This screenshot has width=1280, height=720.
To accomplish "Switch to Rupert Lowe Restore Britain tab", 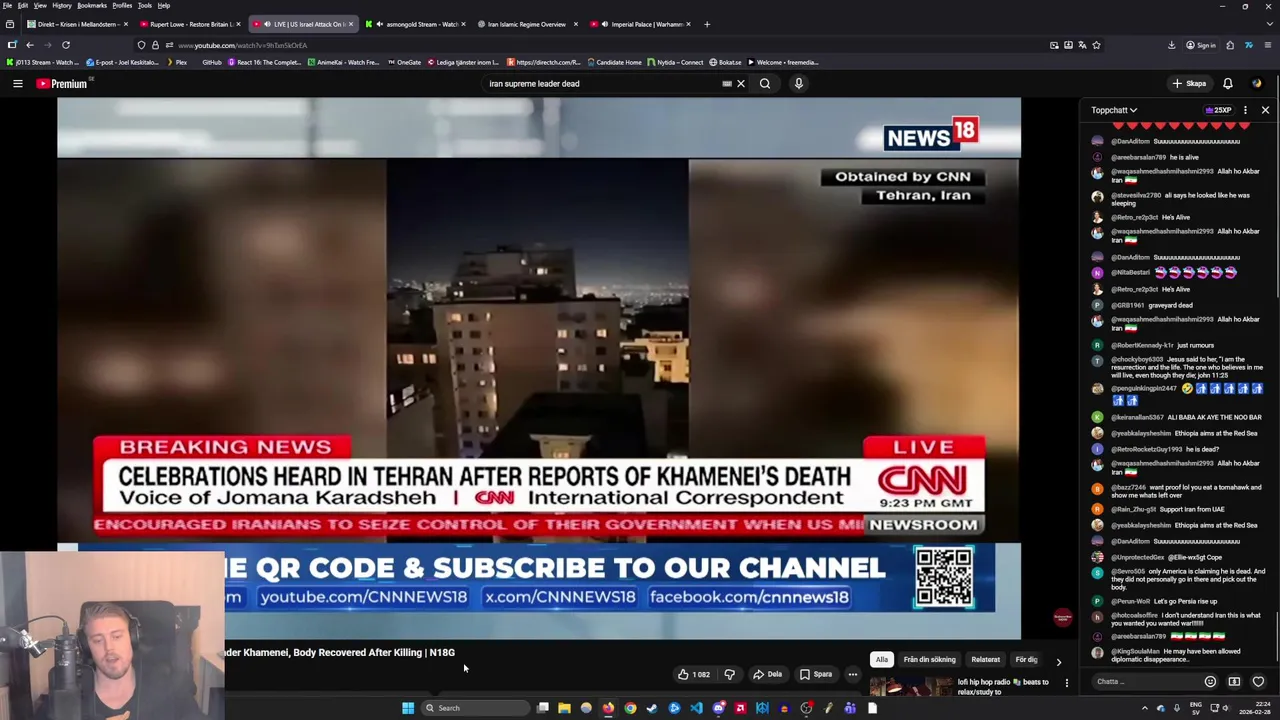I will 189,24.
